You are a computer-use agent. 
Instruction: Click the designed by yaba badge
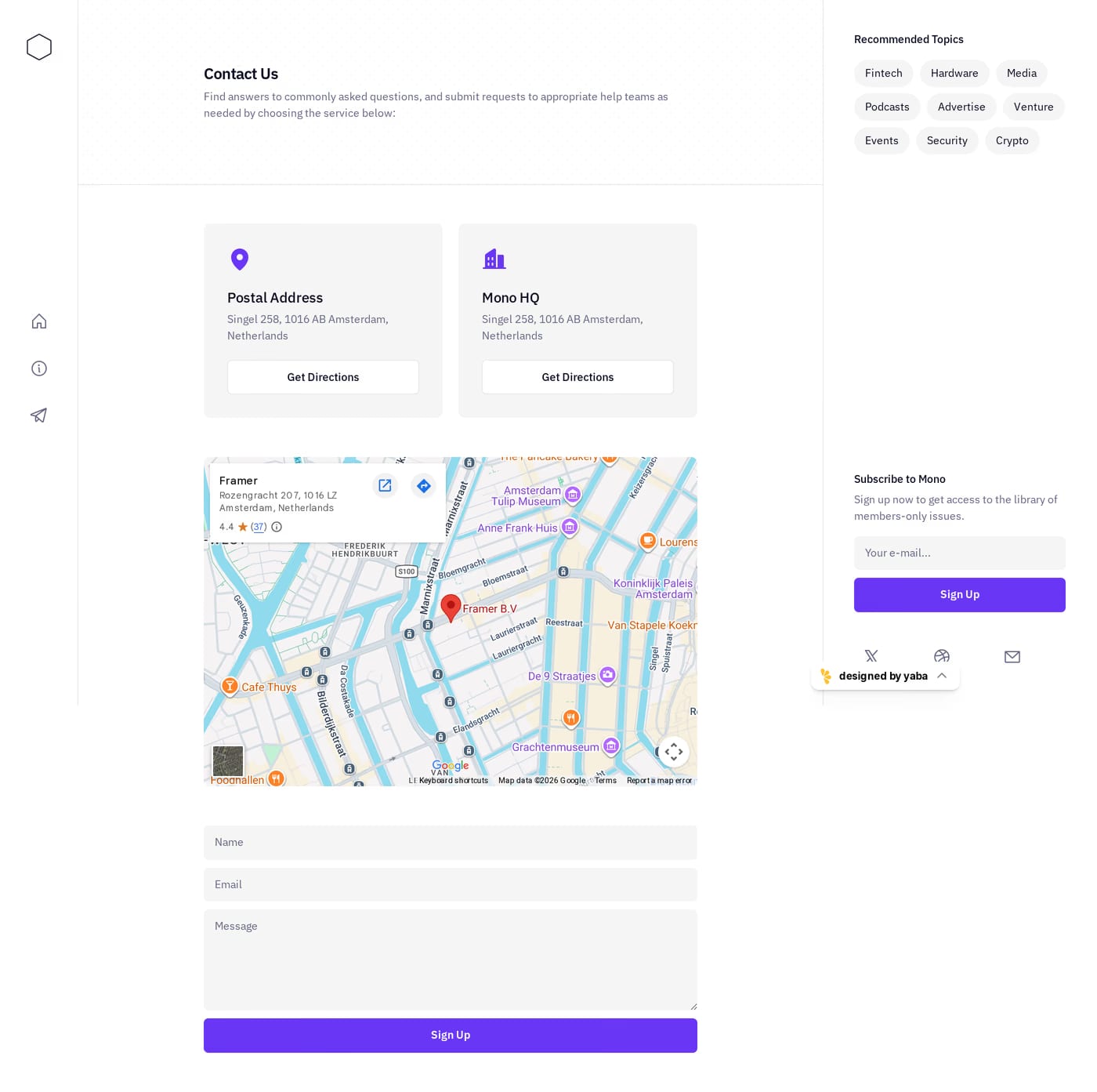pyautogui.click(x=885, y=676)
